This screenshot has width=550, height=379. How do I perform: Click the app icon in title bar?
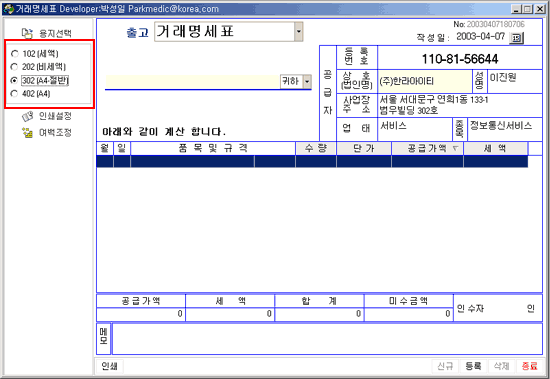[x=8, y=9]
